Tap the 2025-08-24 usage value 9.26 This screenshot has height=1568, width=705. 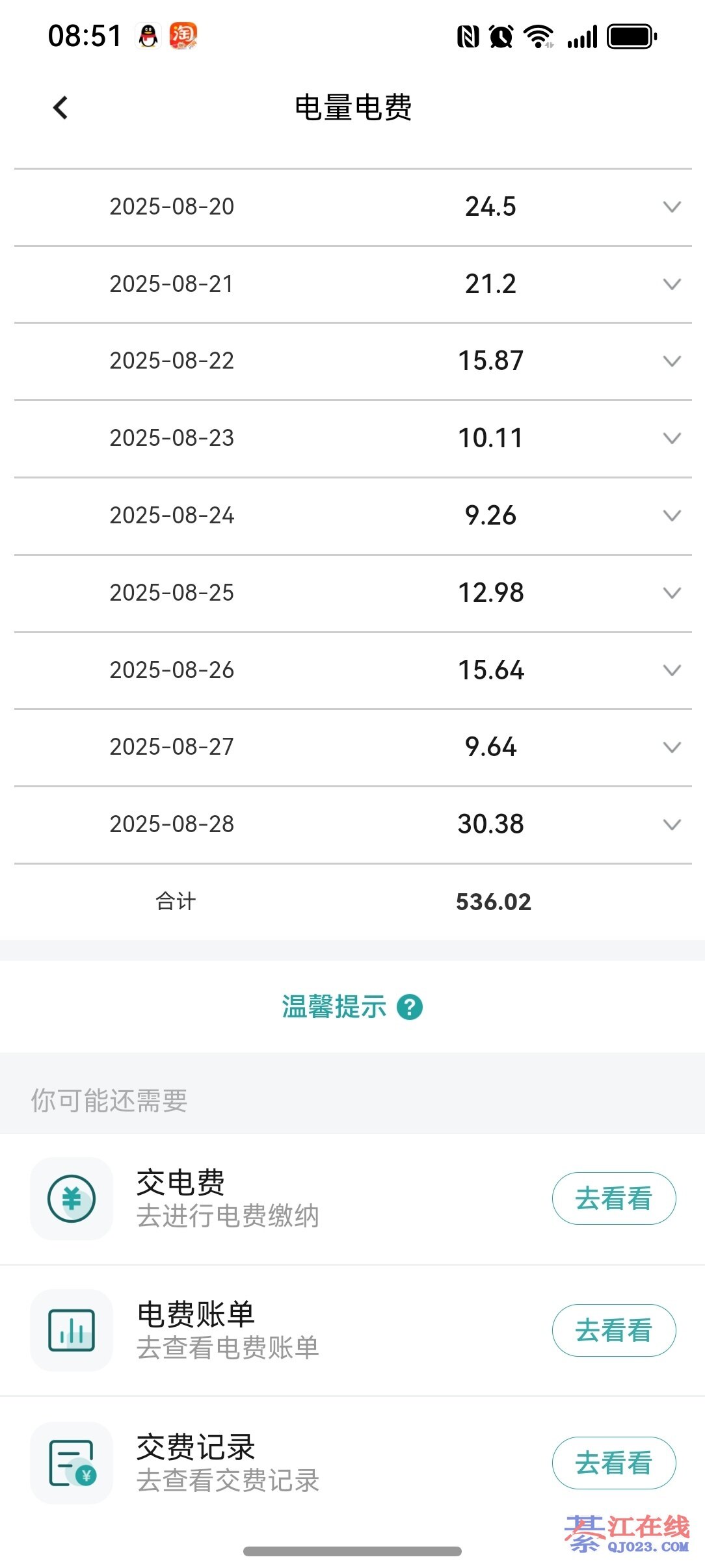[x=490, y=516]
